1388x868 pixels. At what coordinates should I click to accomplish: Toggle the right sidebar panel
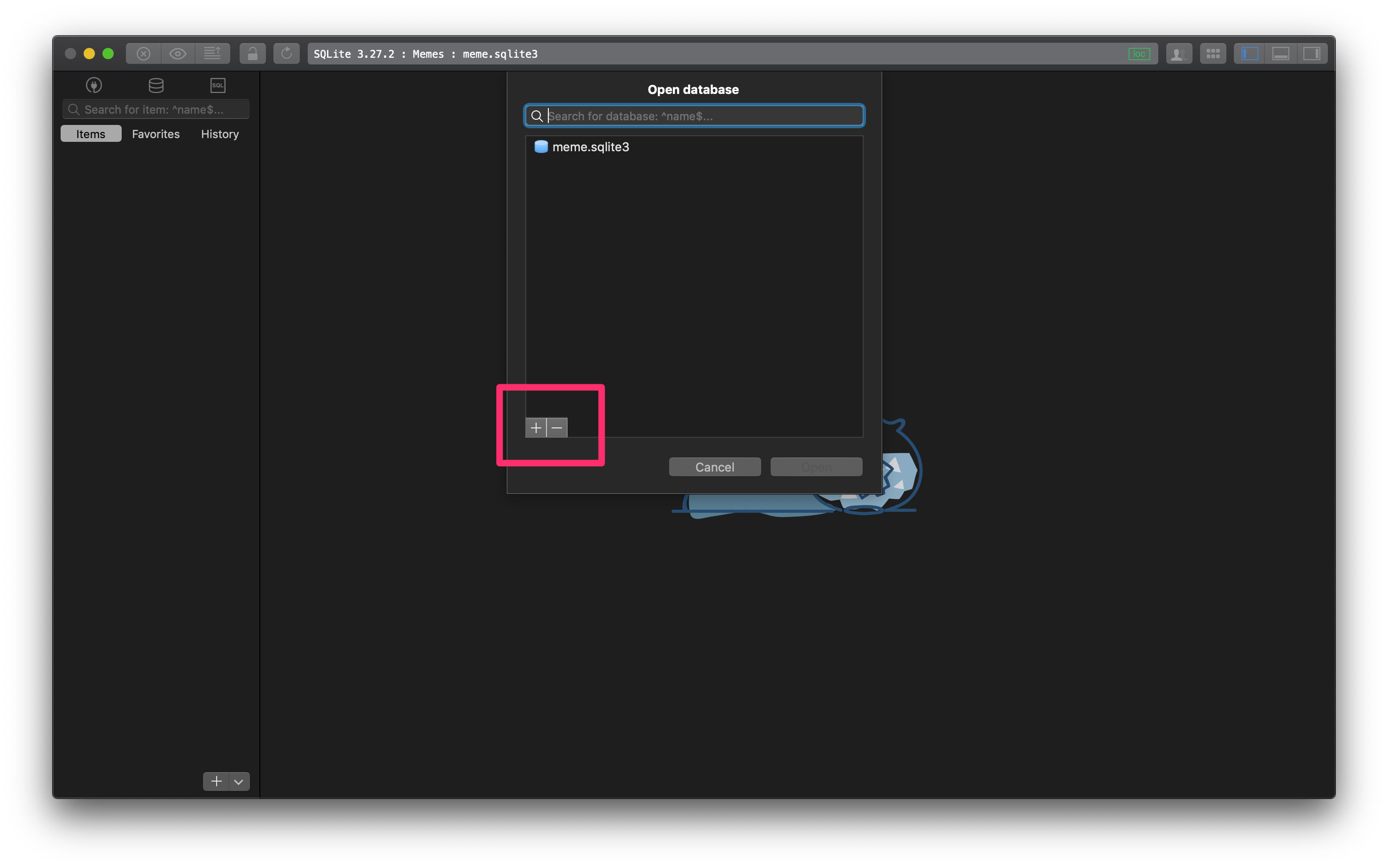click(x=1311, y=54)
